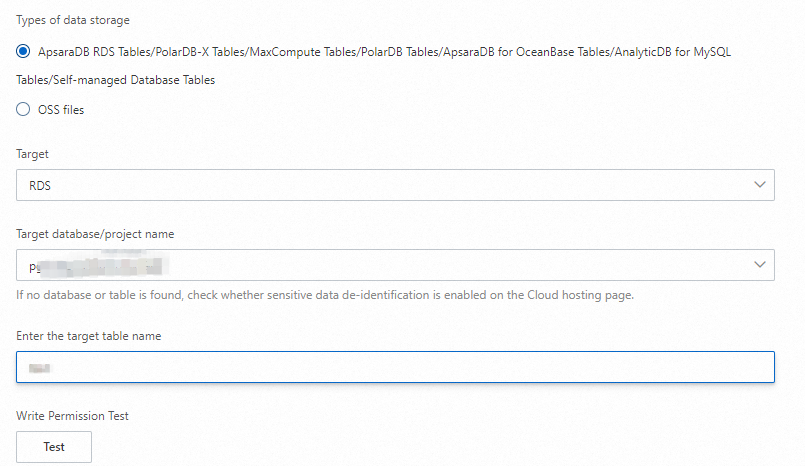Select the ApsaraDB RDS Tables radio button

tap(23, 50)
